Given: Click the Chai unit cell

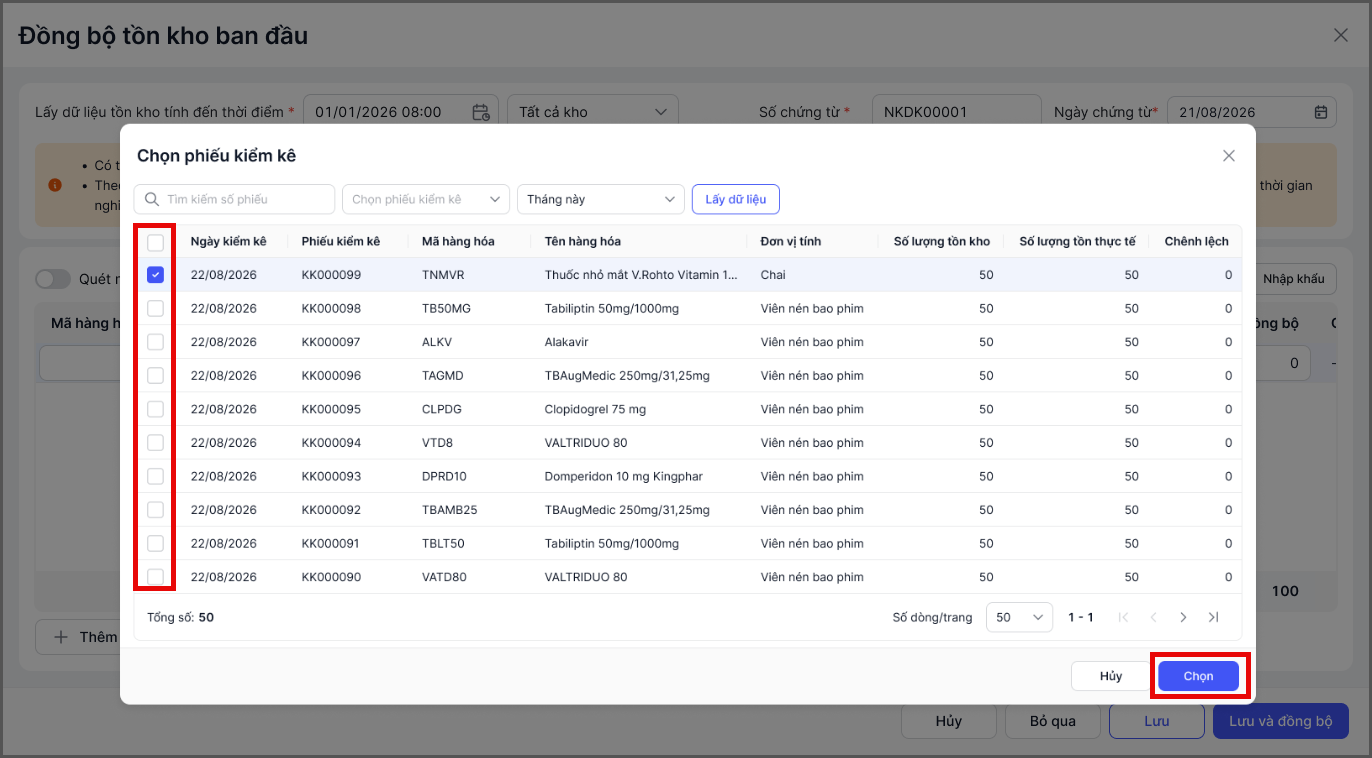Looking at the screenshot, I should [773, 275].
